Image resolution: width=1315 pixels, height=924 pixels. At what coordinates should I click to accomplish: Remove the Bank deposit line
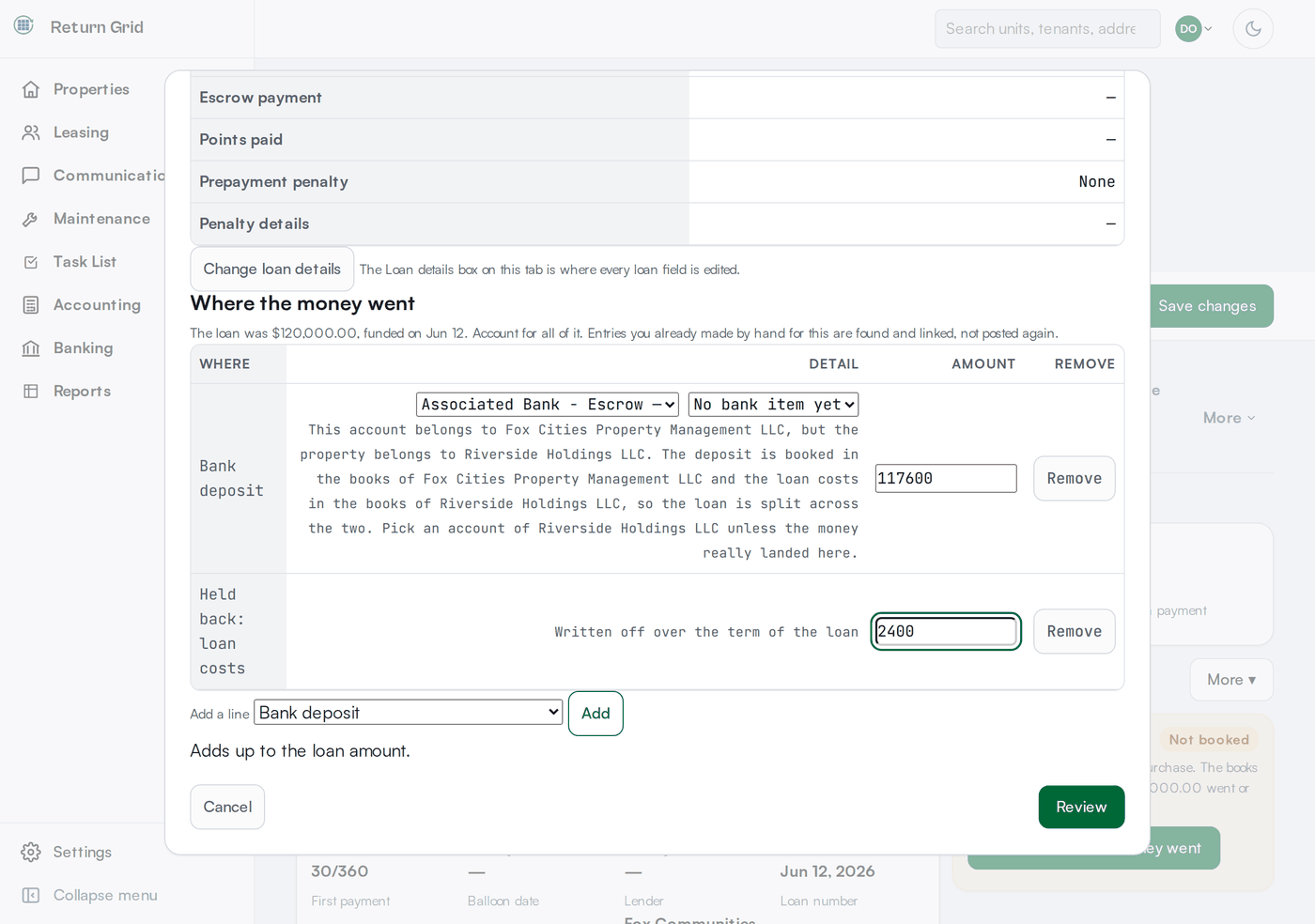[1075, 478]
